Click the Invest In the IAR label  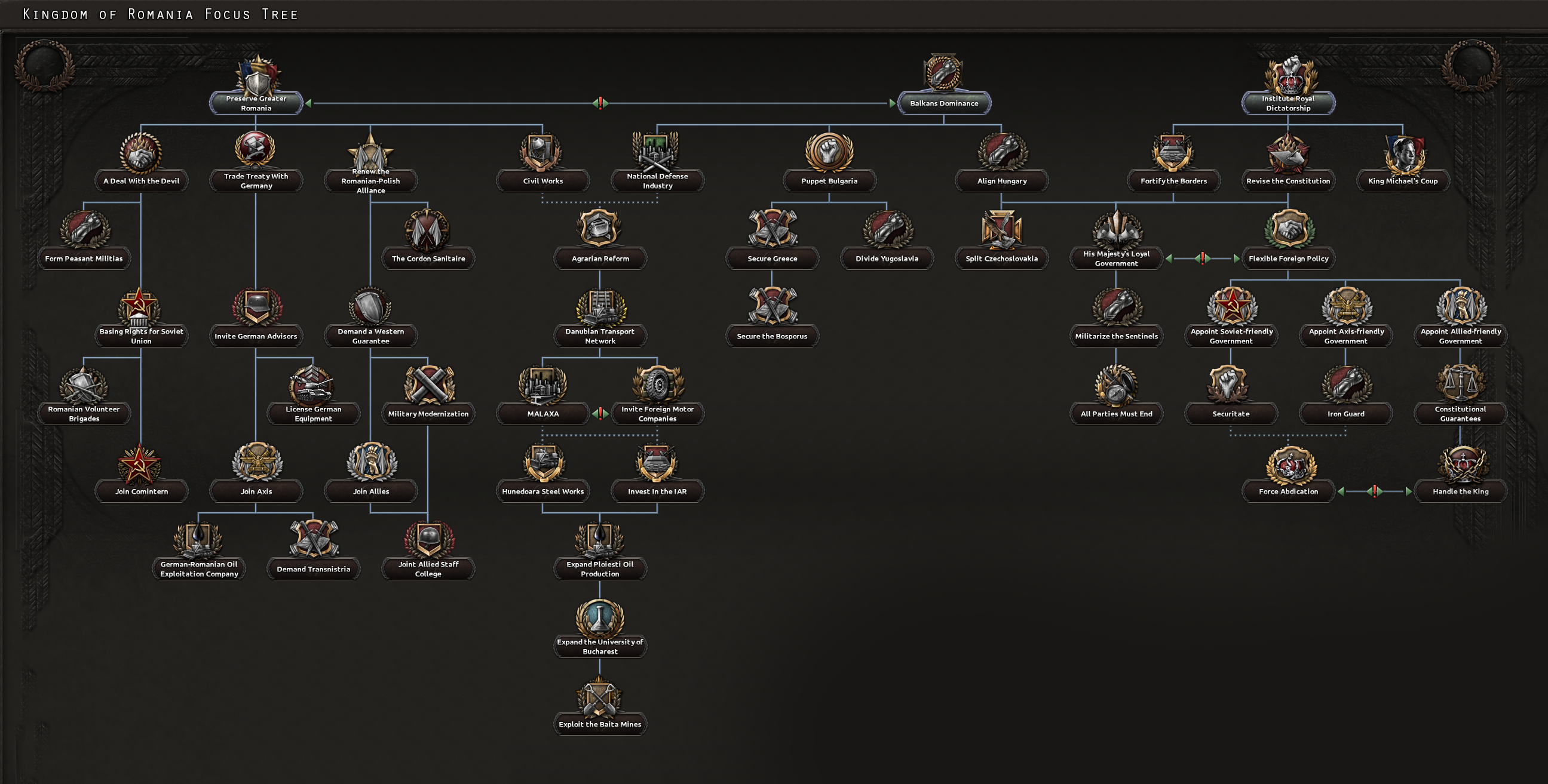pos(657,491)
